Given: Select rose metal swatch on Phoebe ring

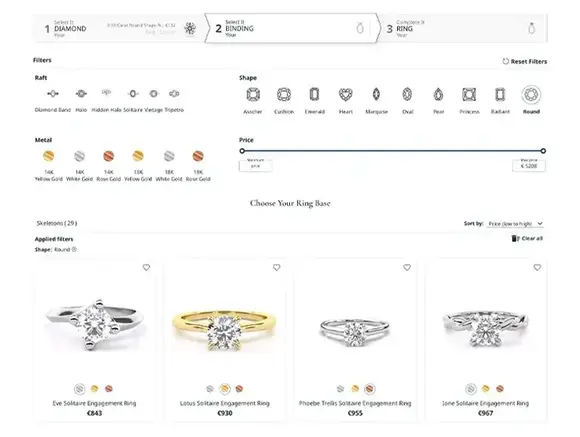Looking at the screenshot, I should (x=370, y=389).
